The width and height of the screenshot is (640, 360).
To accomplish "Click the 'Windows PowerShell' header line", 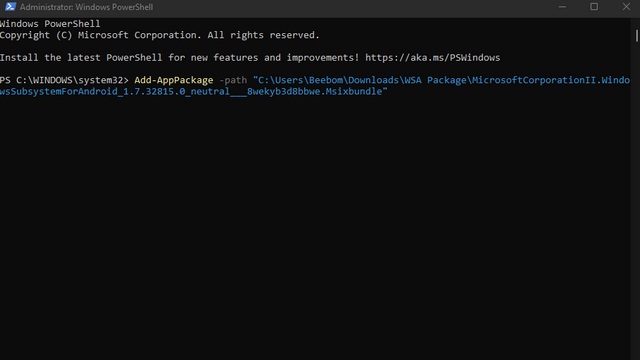I will (50, 24).
